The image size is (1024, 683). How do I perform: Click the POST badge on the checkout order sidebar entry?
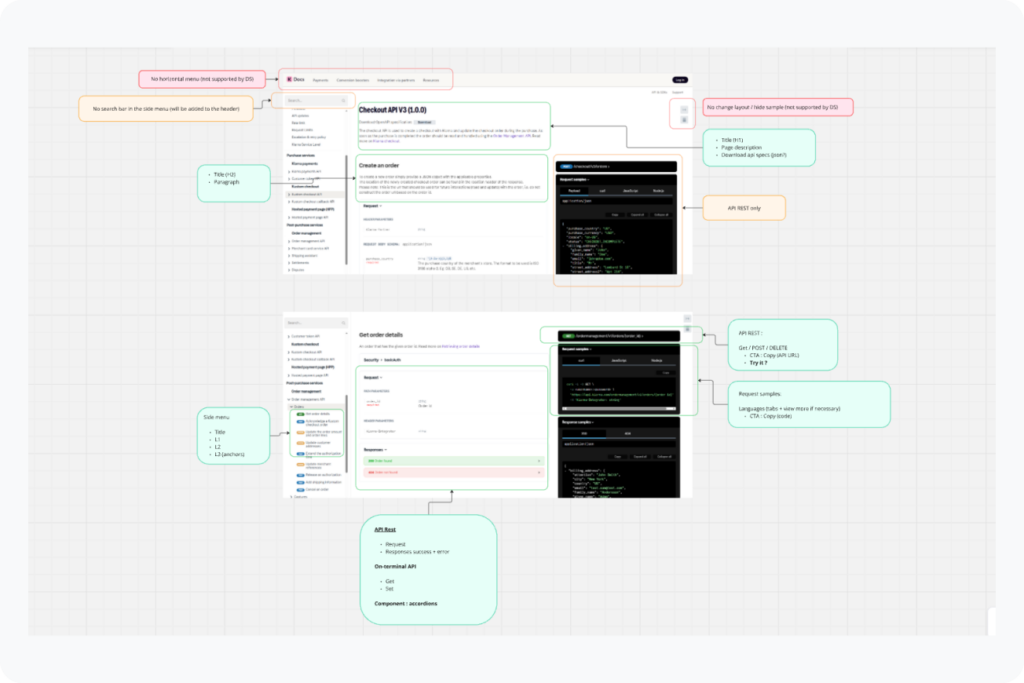click(x=300, y=422)
